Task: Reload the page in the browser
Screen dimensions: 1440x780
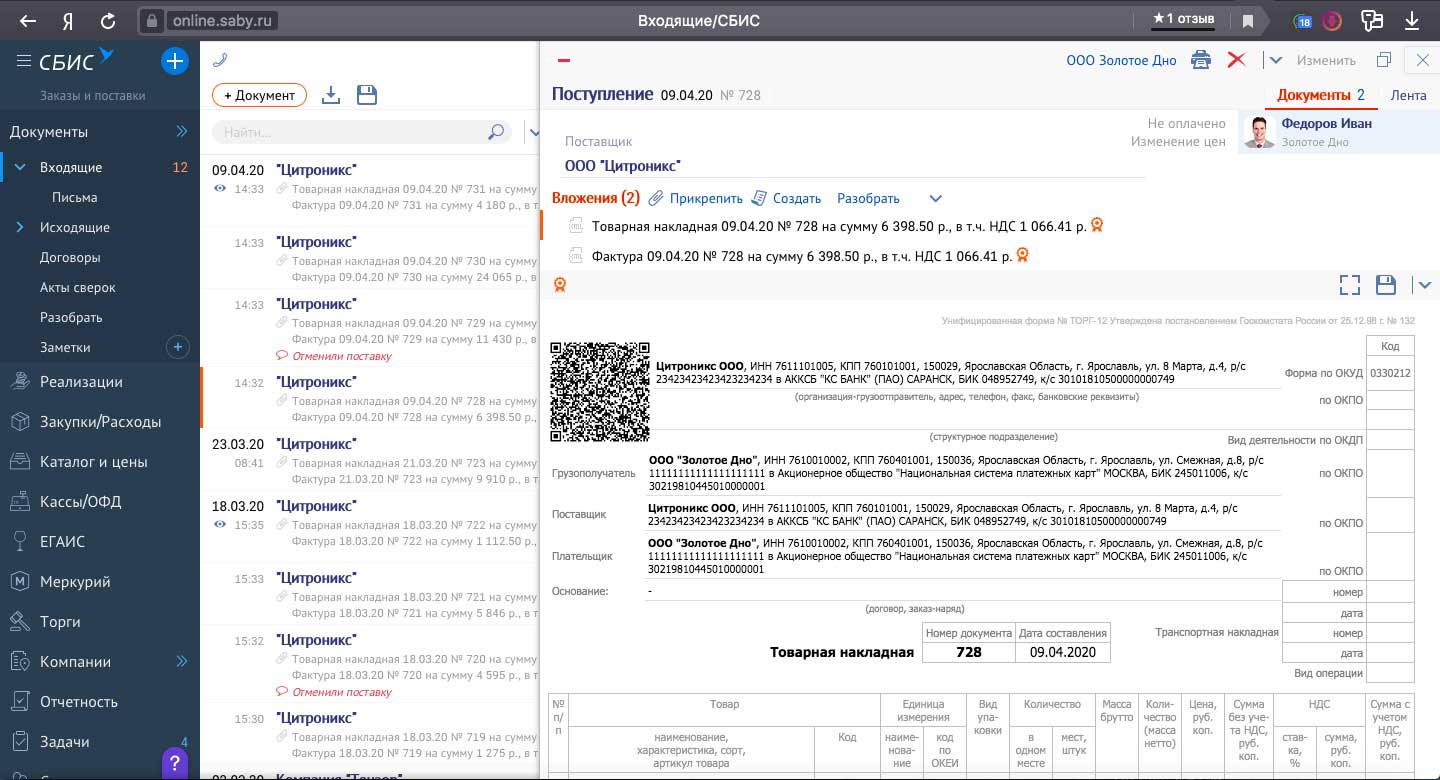Action: coord(107,20)
